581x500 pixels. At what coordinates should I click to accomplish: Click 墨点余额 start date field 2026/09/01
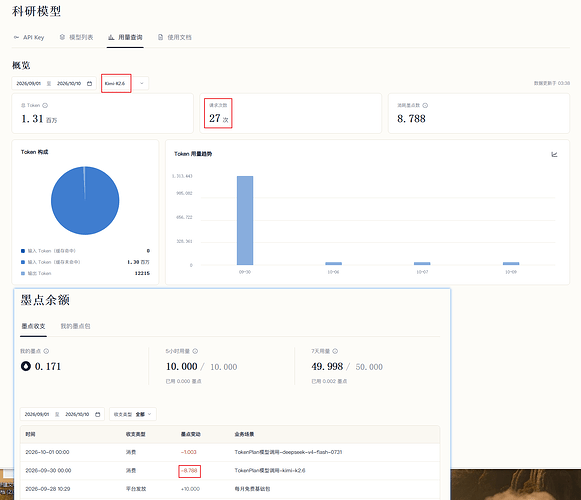37,414
